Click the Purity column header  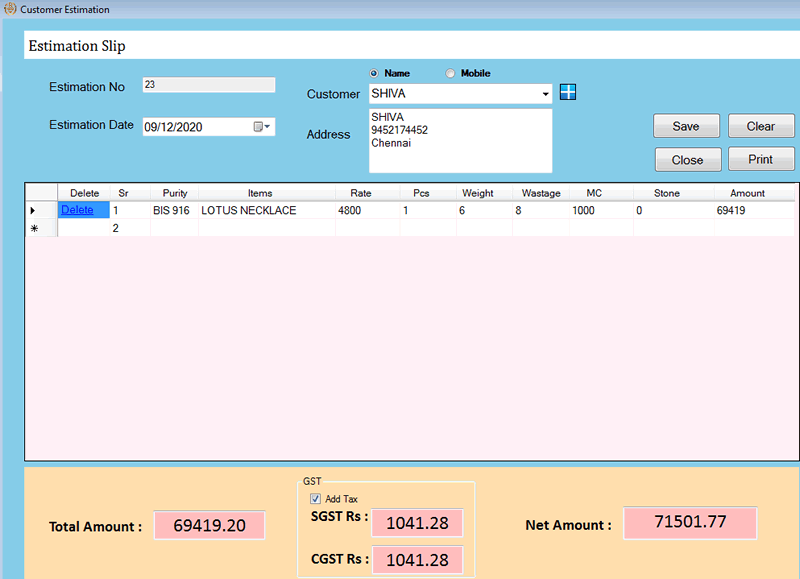pyautogui.click(x=174, y=193)
